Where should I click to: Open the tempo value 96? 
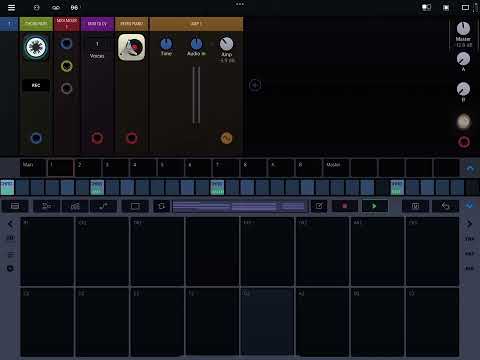74,7
